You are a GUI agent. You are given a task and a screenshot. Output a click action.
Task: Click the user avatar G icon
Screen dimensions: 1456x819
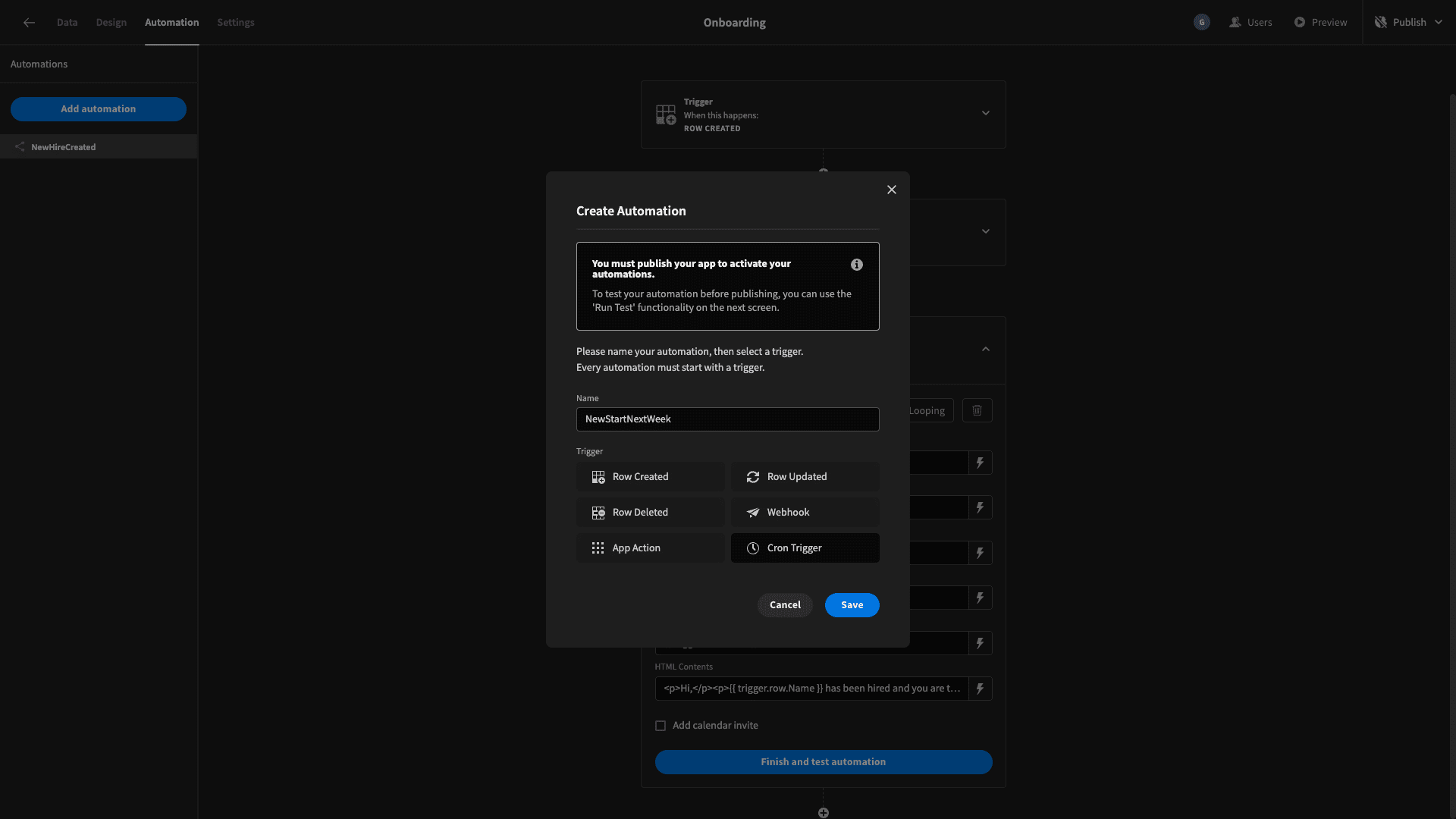coord(1201,23)
